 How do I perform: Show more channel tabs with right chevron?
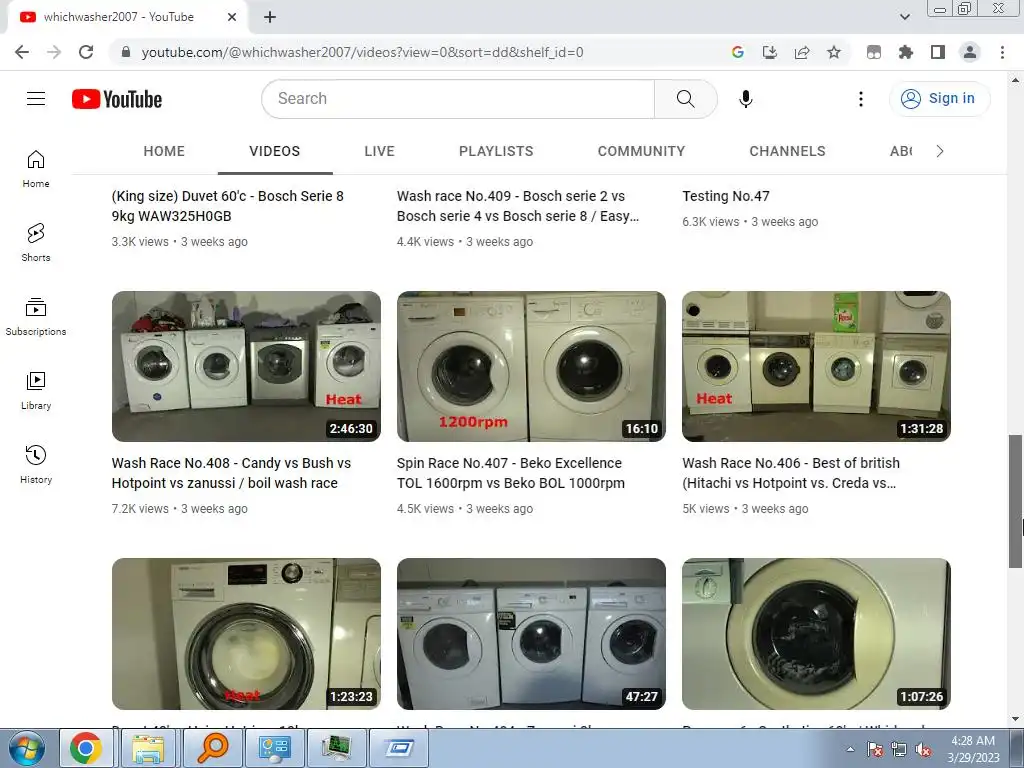pyautogui.click(x=940, y=152)
